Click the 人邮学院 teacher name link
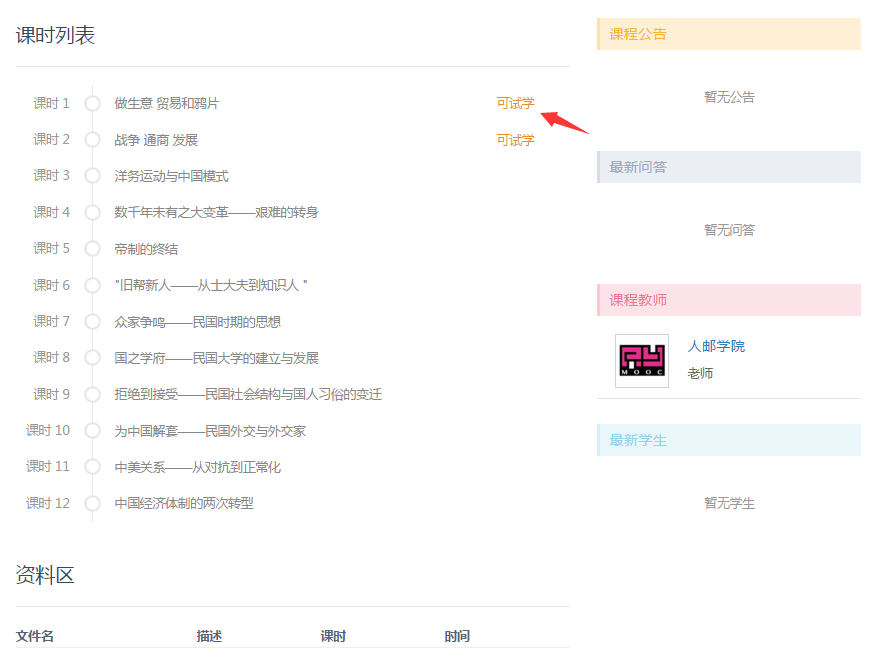869x662 pixels. [x=716, y=346]
